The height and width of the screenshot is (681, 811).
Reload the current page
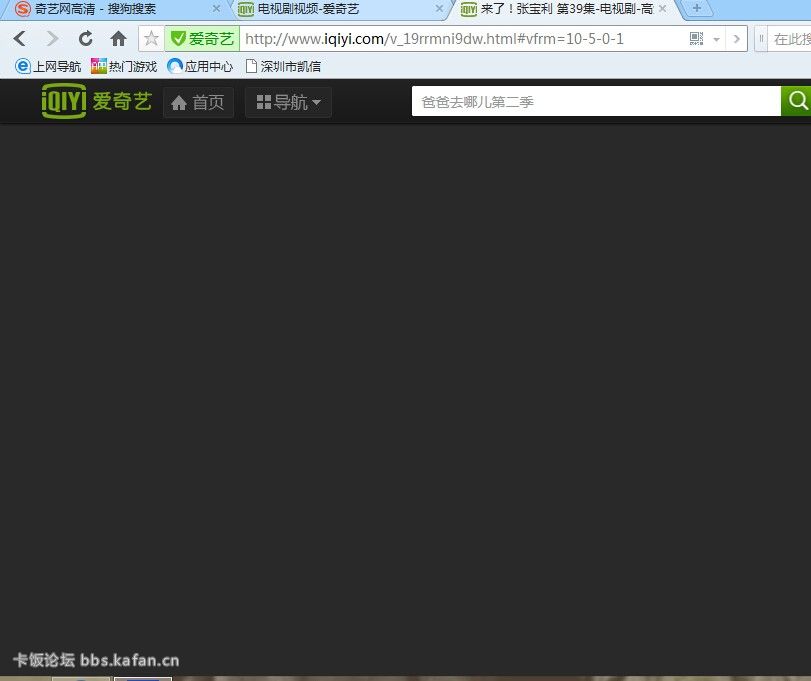click(86, 39)
